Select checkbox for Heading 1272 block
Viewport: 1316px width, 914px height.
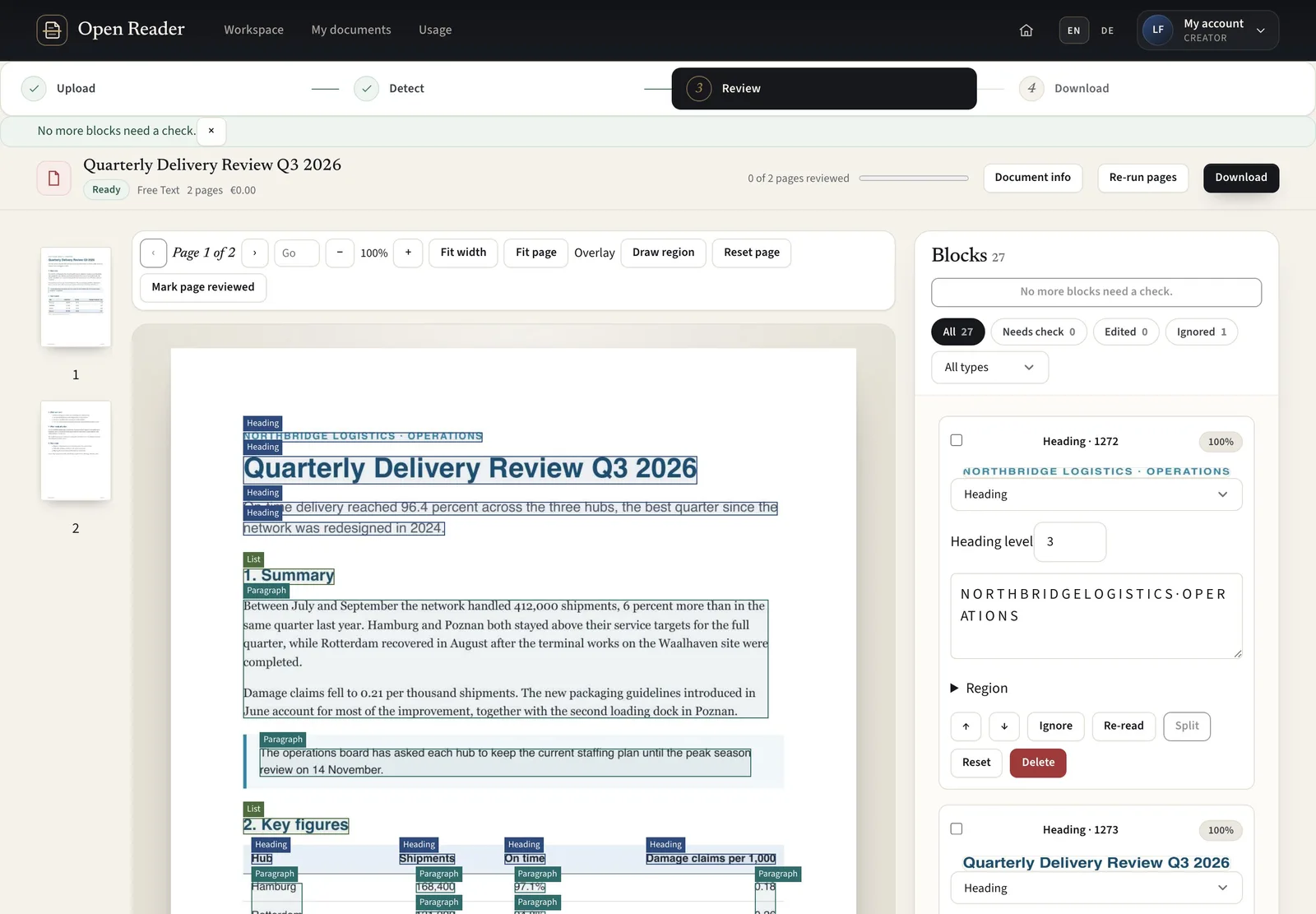(x=957, y=440)
